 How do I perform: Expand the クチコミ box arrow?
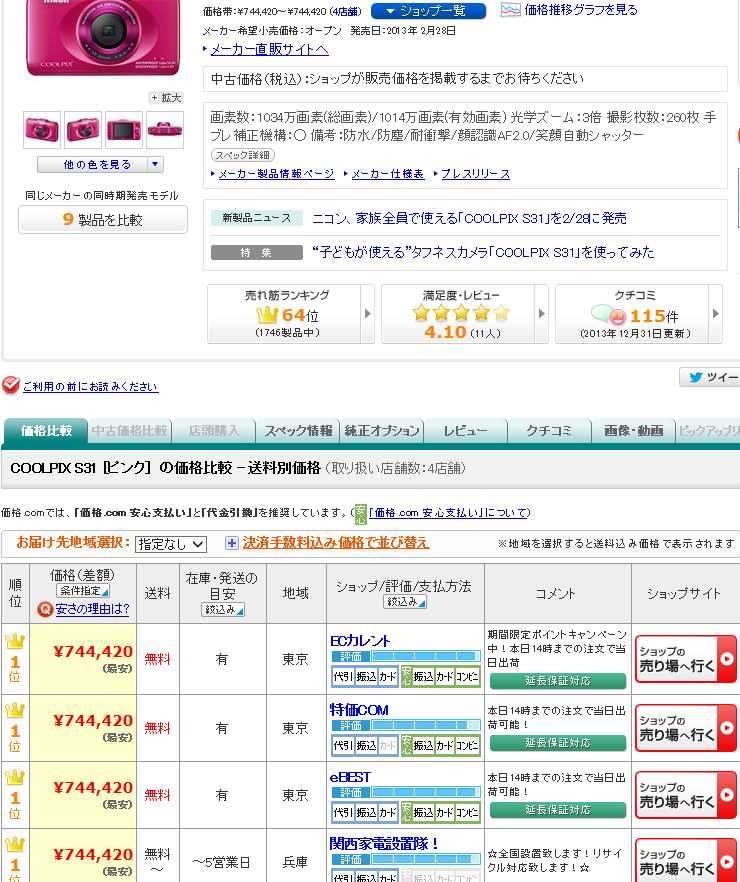pyautogui.click(x=715, y=314)
